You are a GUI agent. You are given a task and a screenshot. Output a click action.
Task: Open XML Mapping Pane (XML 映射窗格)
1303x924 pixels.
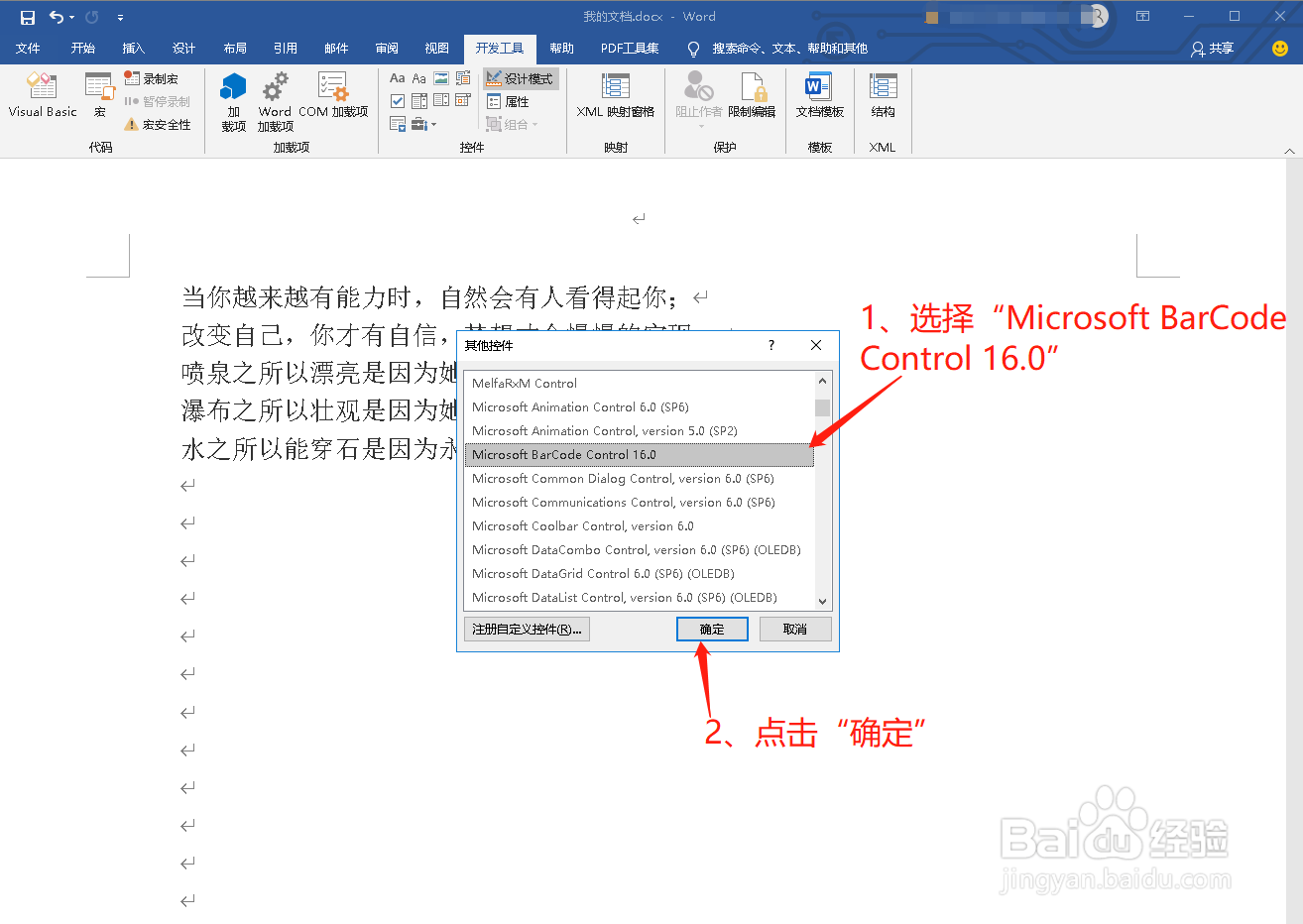pyautogui.click(x=616, y=95)
